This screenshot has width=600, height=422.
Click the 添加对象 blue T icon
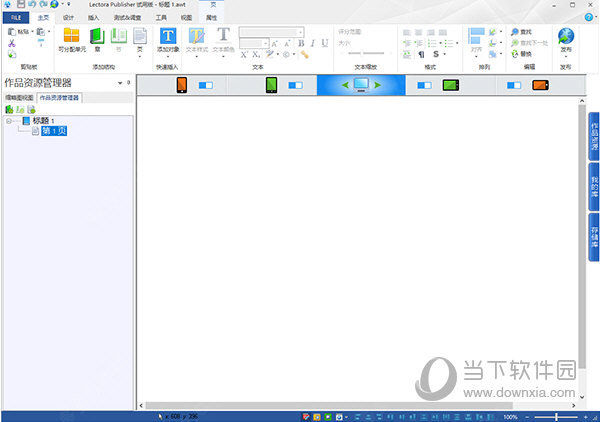[168, 36]
